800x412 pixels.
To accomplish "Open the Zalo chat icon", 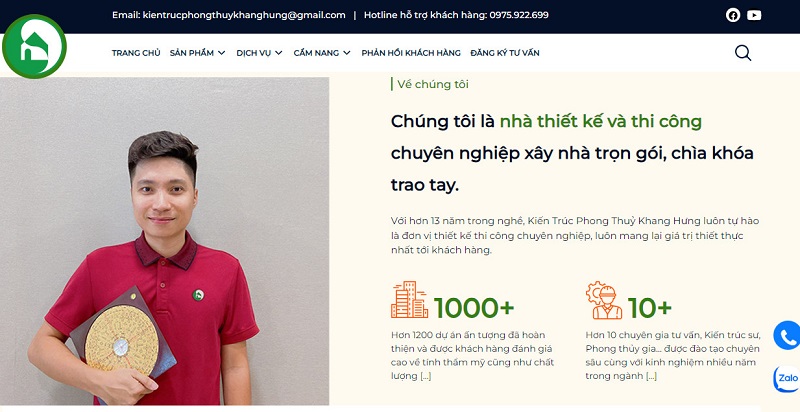I will (x=787, y=379).
